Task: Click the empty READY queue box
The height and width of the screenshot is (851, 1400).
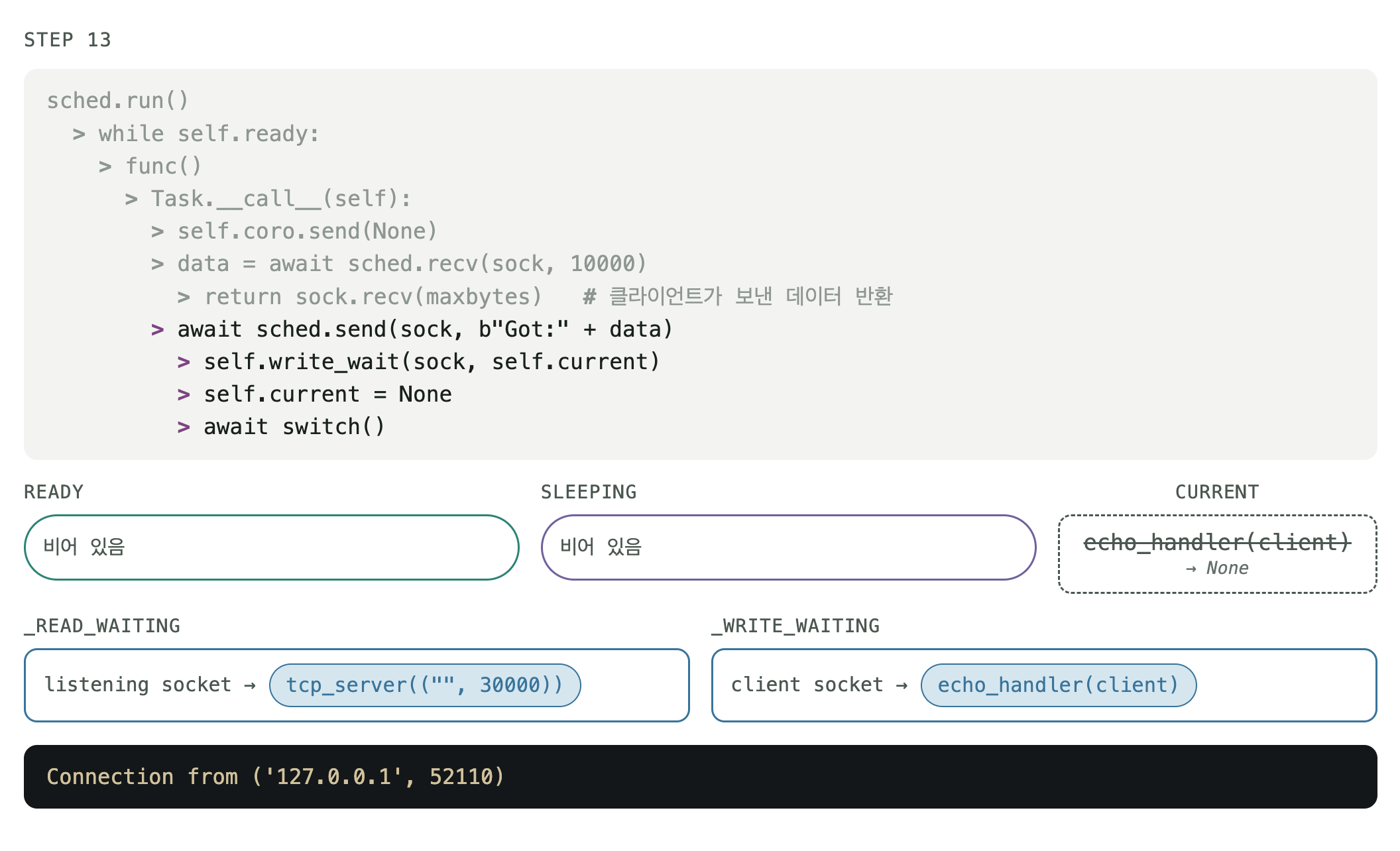Action: 272,547
